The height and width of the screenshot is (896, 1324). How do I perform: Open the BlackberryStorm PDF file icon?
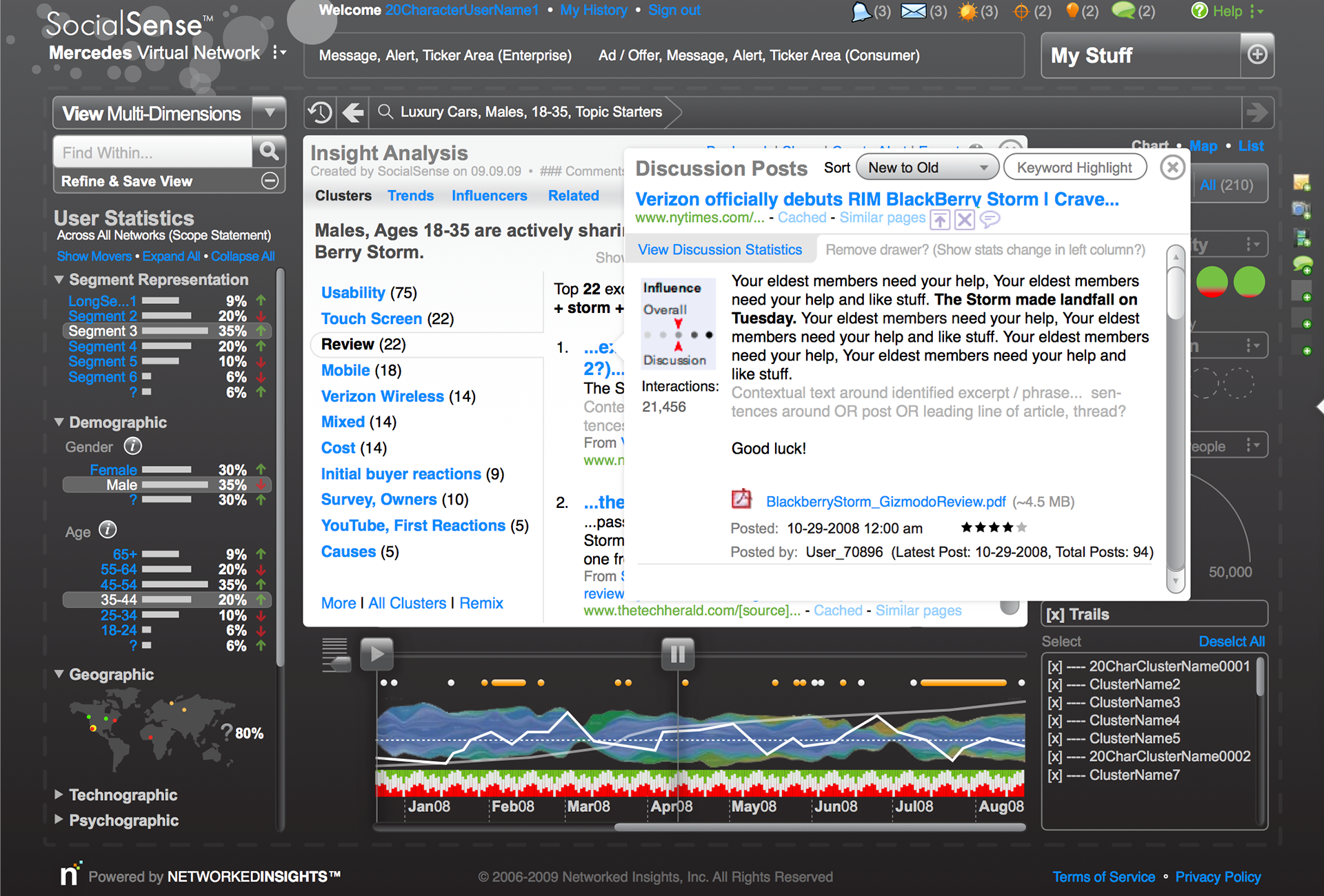[741, 499]
